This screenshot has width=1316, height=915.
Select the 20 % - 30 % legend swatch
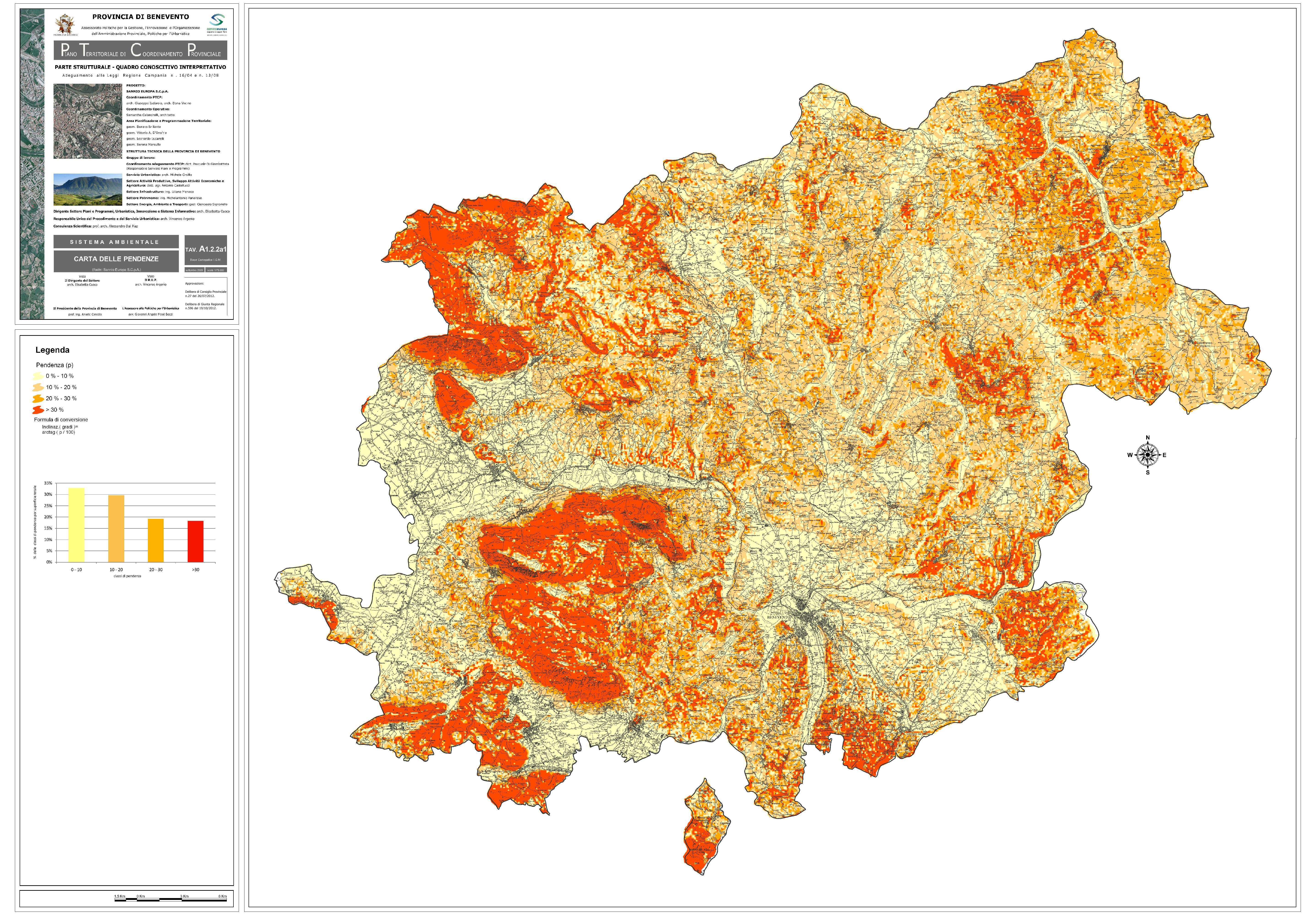[x=38, y=399]
